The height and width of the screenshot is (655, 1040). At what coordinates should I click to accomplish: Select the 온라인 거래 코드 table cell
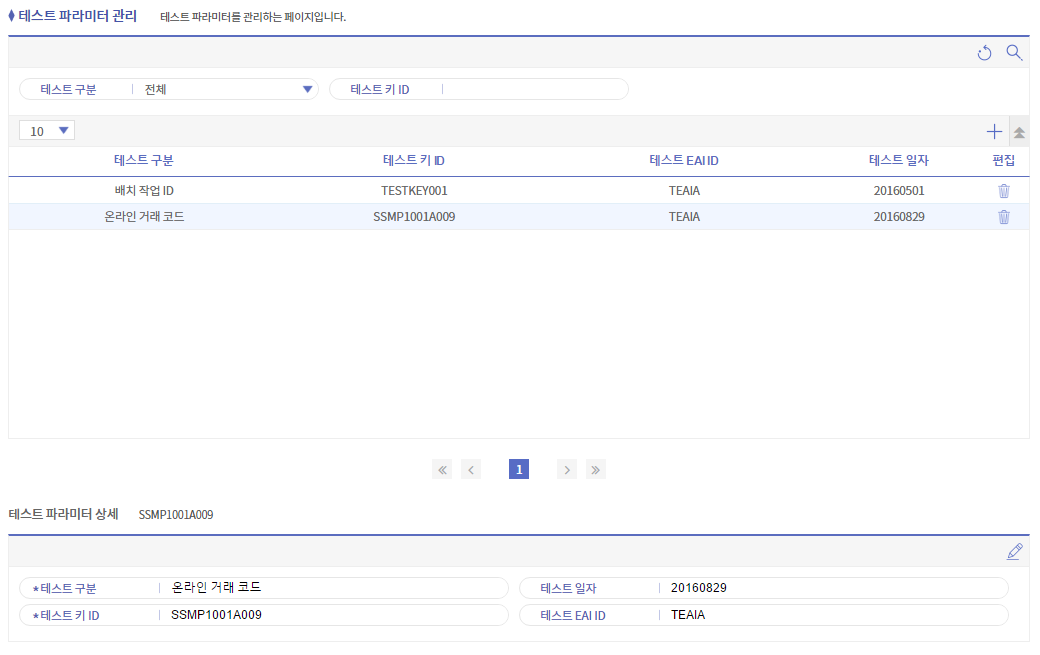144,217
